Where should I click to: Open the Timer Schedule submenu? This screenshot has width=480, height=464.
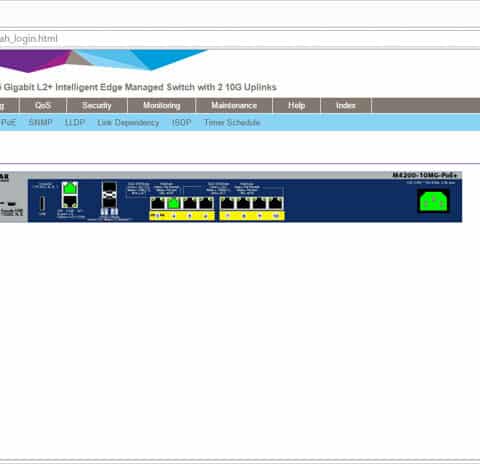point(232,123)
